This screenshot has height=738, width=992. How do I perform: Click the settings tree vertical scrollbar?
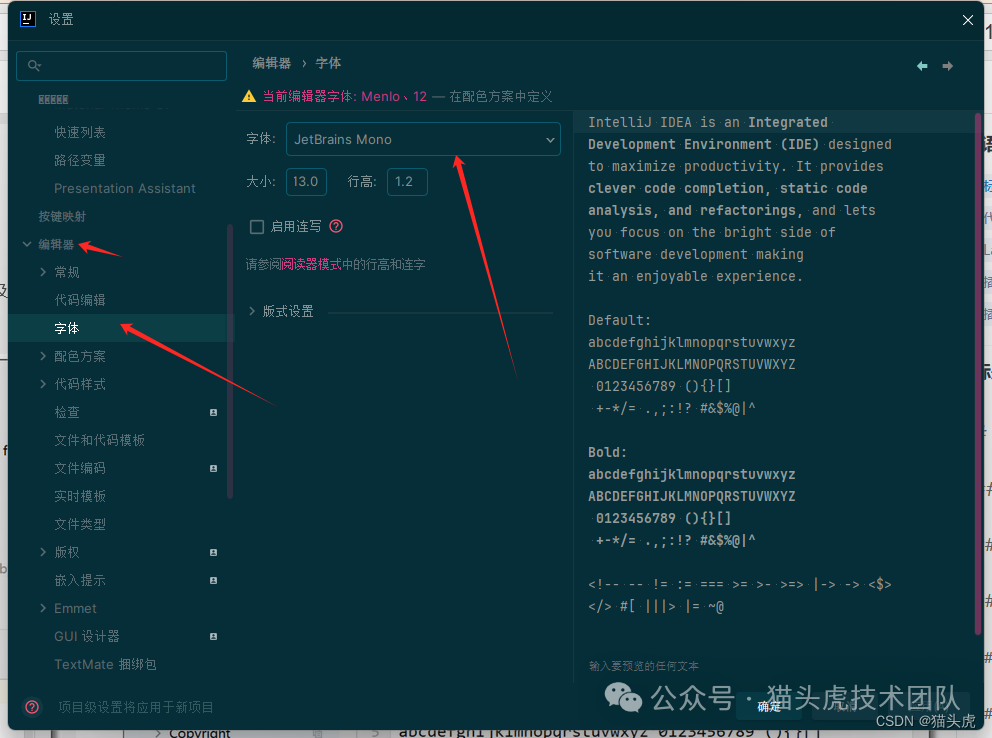click(x=230, y=362)
